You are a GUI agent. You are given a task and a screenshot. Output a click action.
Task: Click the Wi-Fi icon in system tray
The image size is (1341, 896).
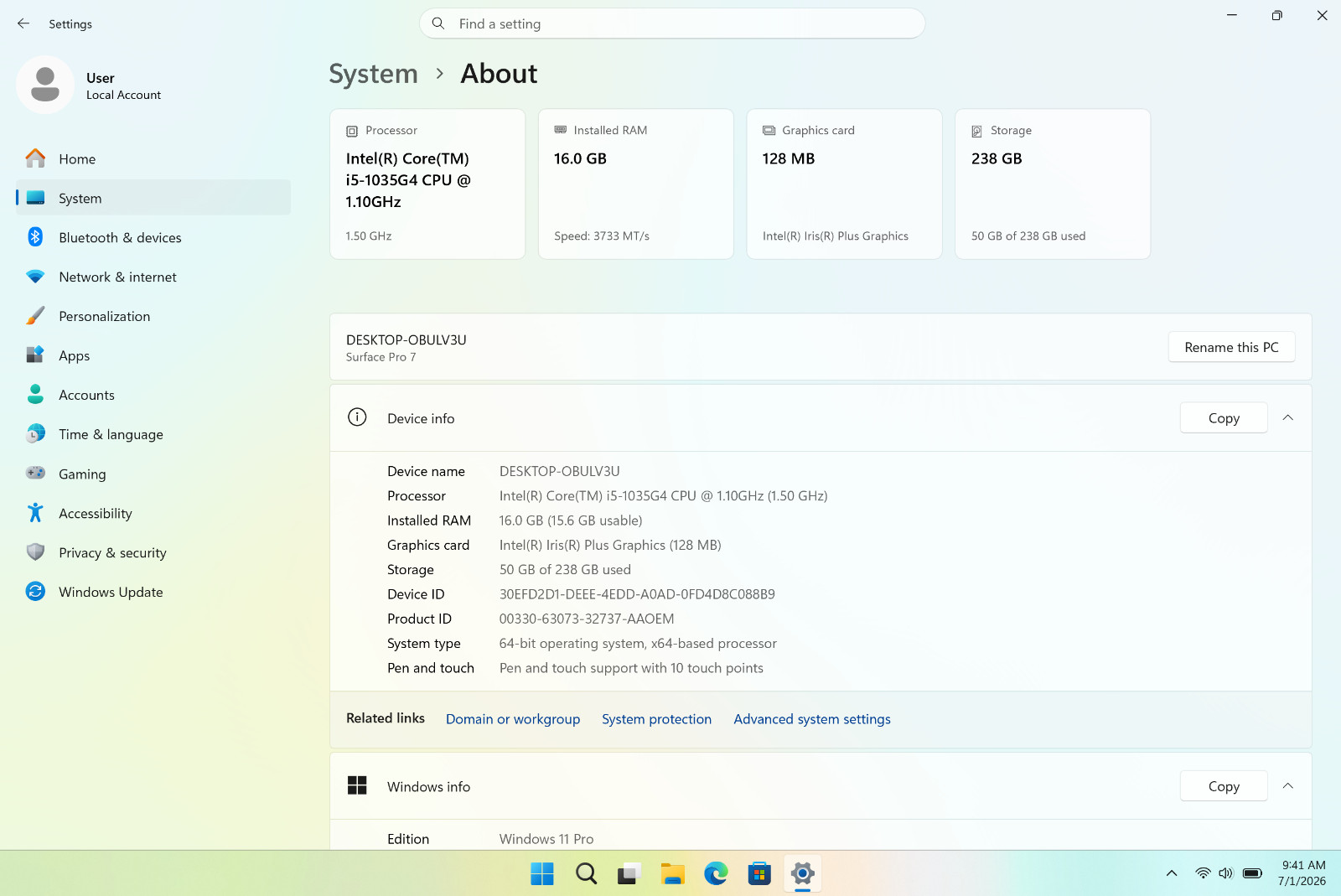[x=1203, y=873]
